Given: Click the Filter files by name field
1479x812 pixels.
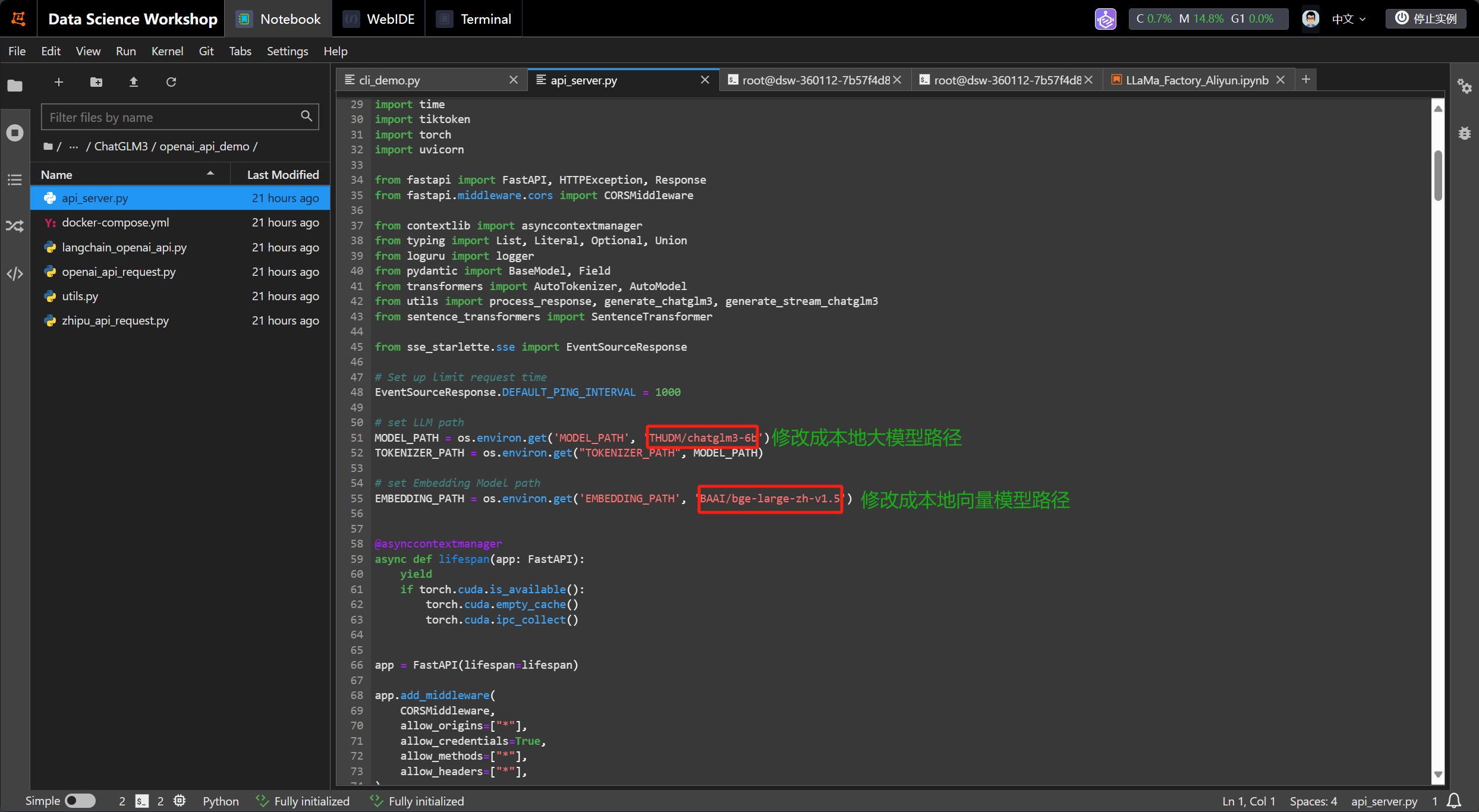Looking at the screenshot, I should [x=180, y=117].
